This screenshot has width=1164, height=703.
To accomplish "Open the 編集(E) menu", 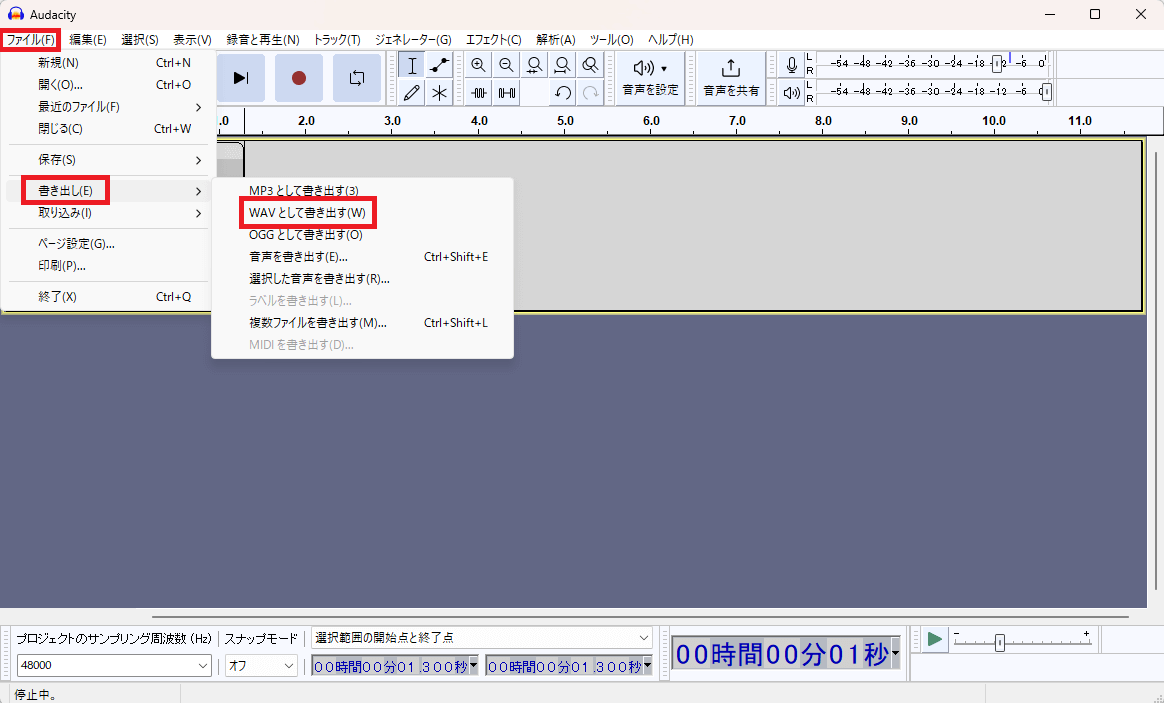I will tap(88, 39).
